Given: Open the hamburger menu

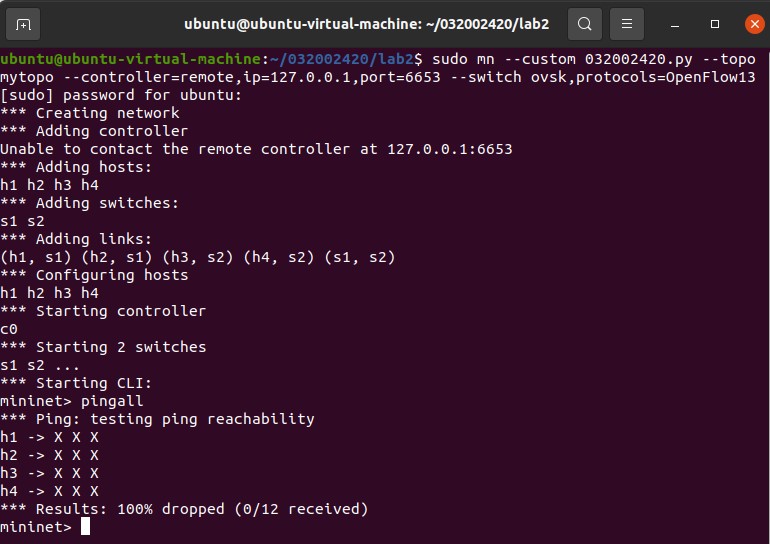Looking at the screenshot, I should (627, 24).
